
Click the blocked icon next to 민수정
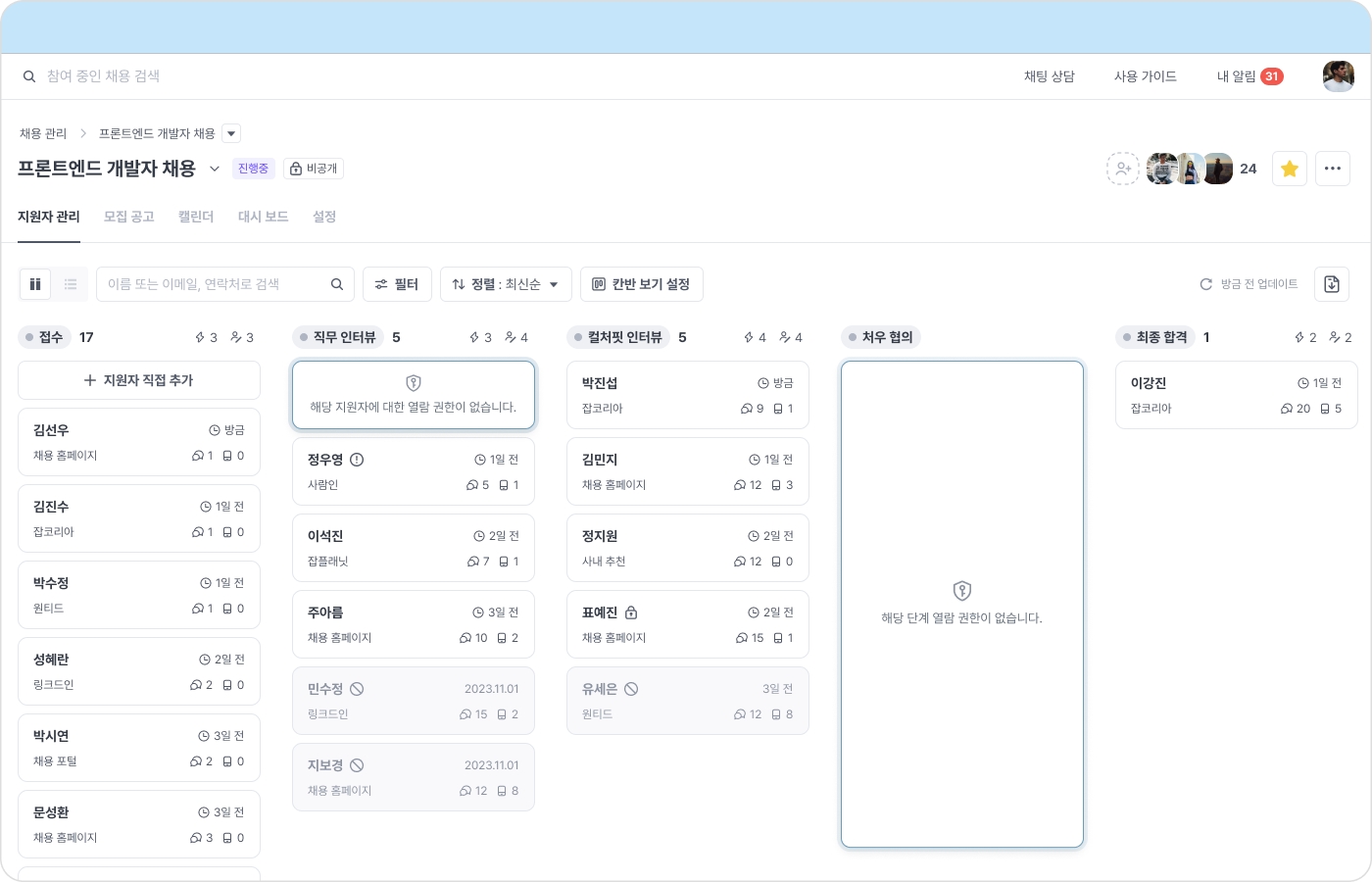pyautogui.click(x=357, y=689)
